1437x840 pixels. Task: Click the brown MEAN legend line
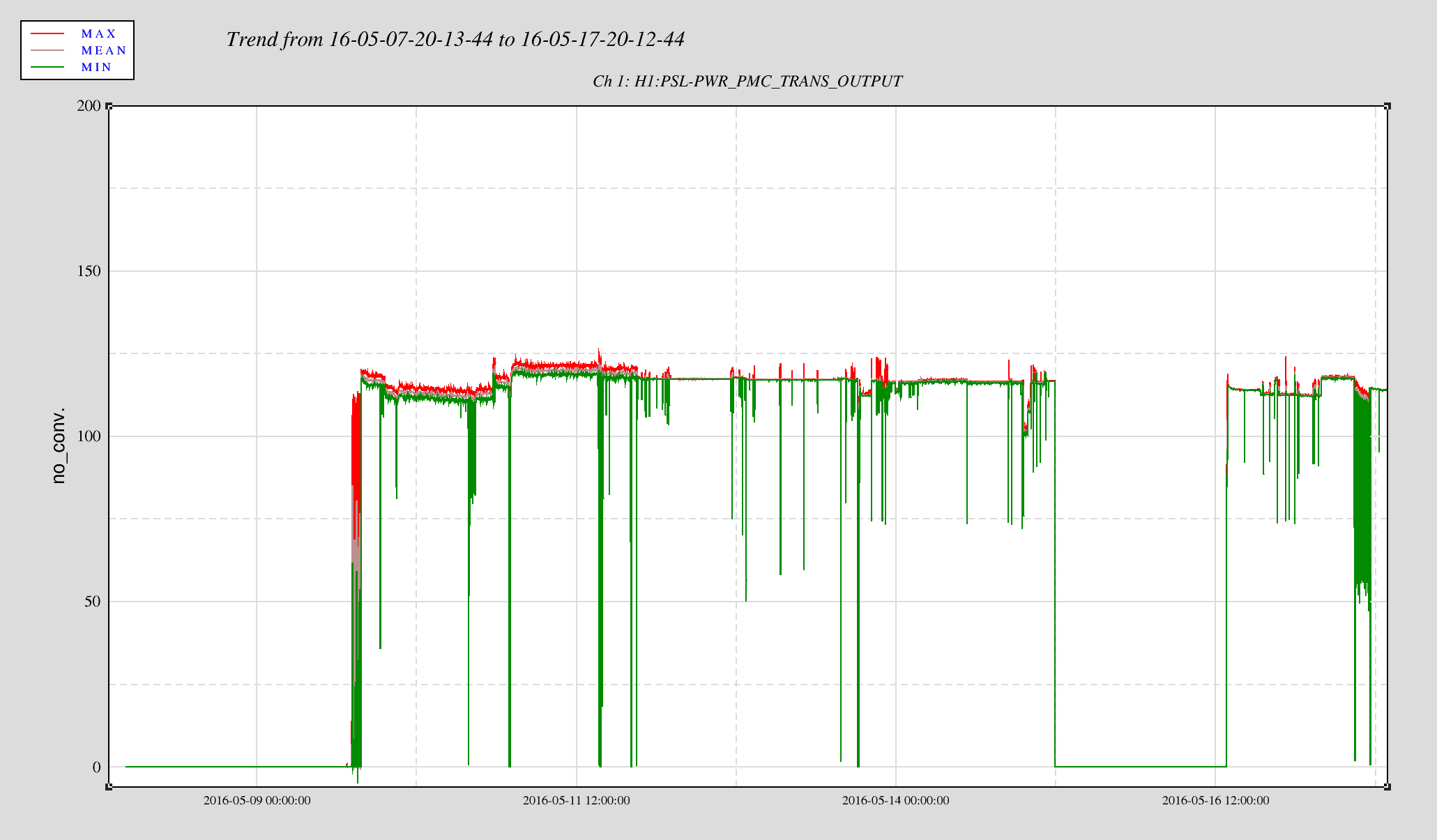47,50
